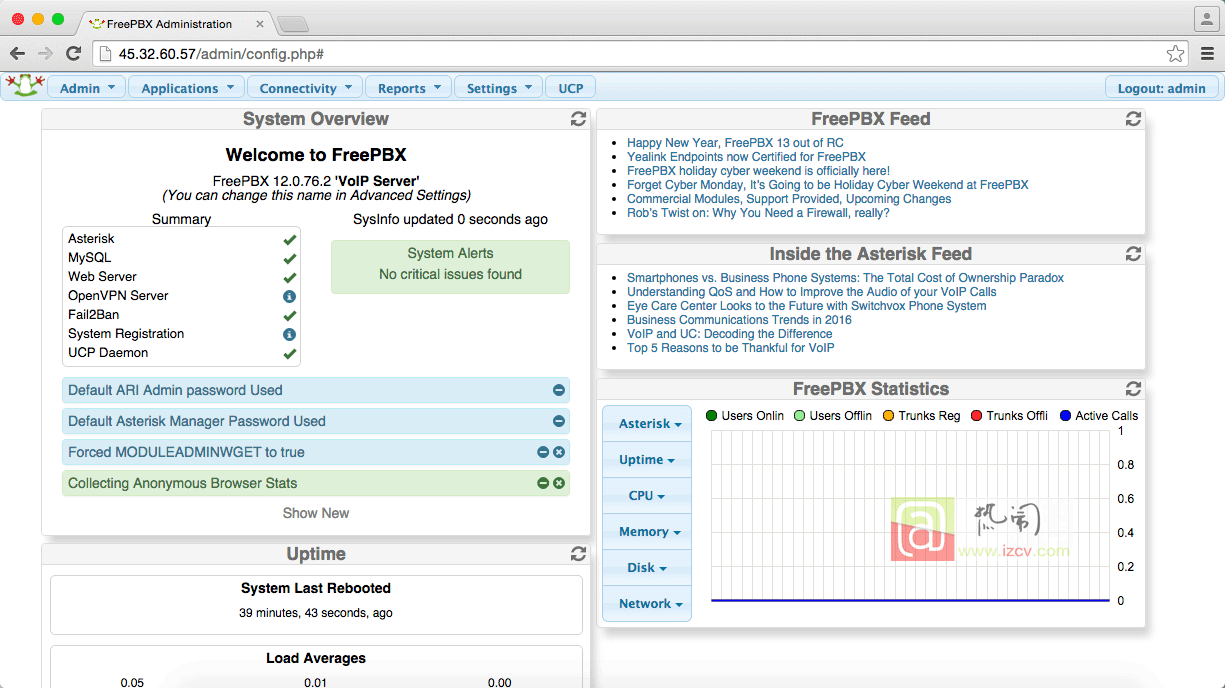
Task: Toggle Trunks Reg series in legend
Action: 921,415
